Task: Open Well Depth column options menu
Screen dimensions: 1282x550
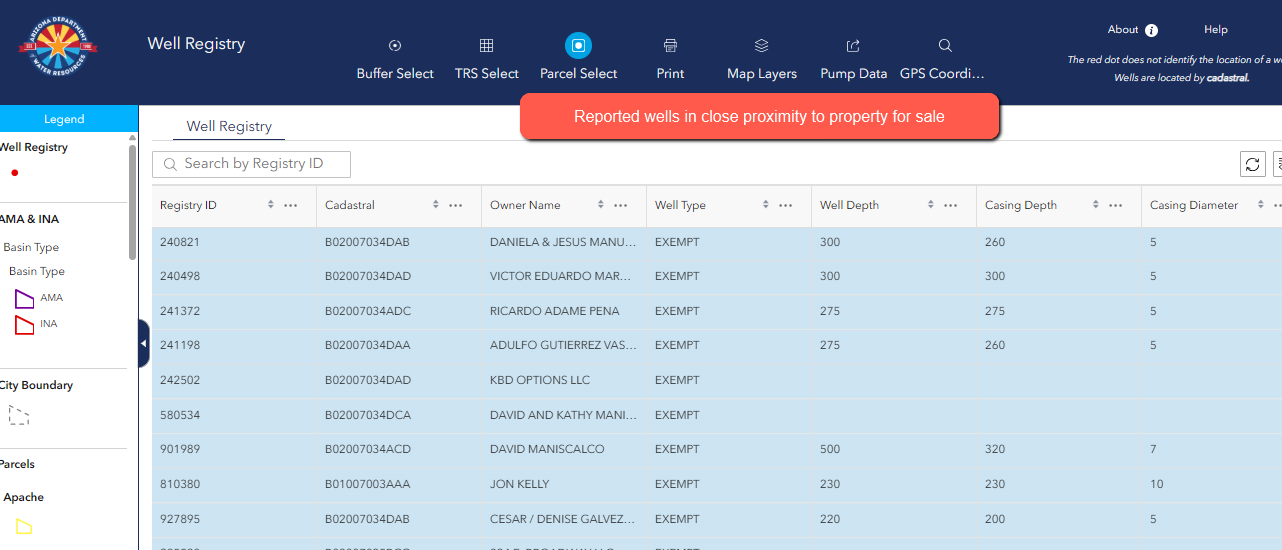Action: (x=951, y=205)
